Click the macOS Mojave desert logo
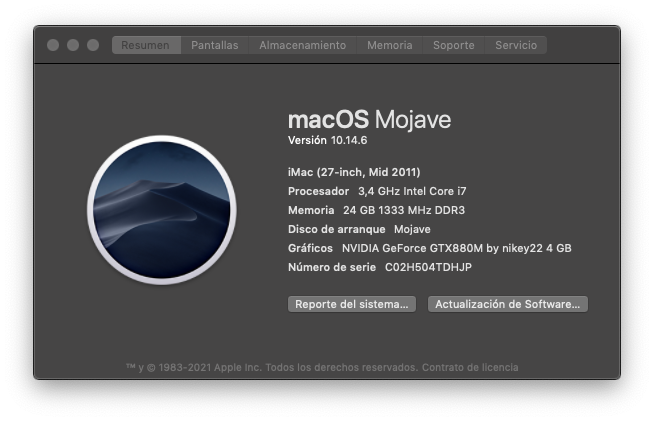Viewport: 654px width, 421px height. click(162, 210)
